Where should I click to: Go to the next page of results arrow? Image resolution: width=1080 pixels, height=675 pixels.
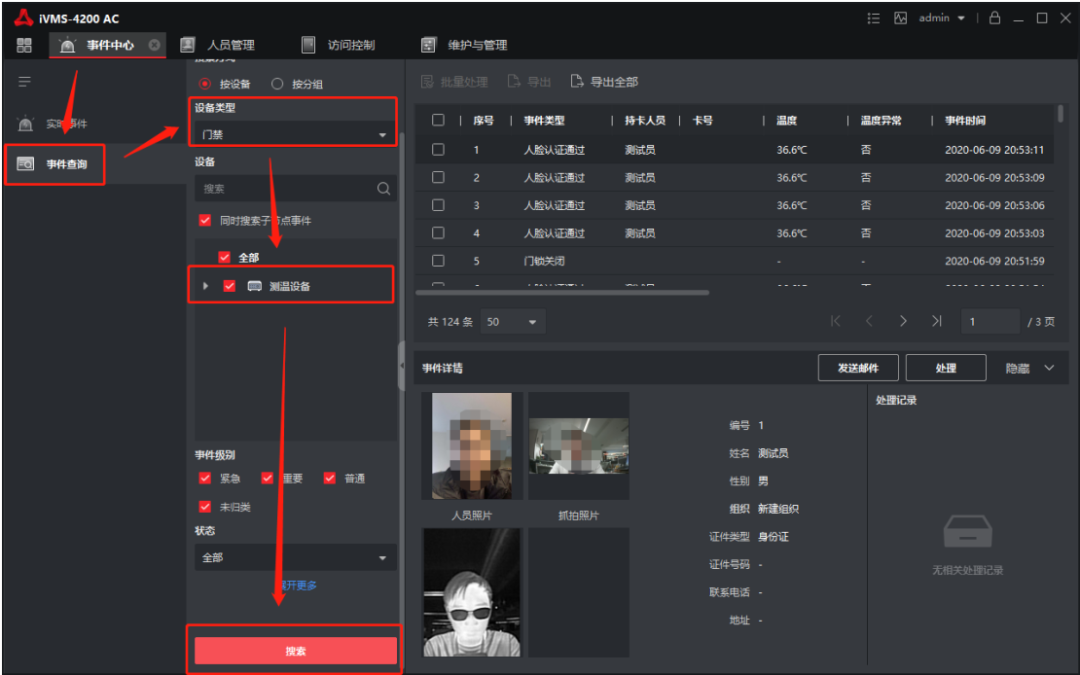coord(903,321)
